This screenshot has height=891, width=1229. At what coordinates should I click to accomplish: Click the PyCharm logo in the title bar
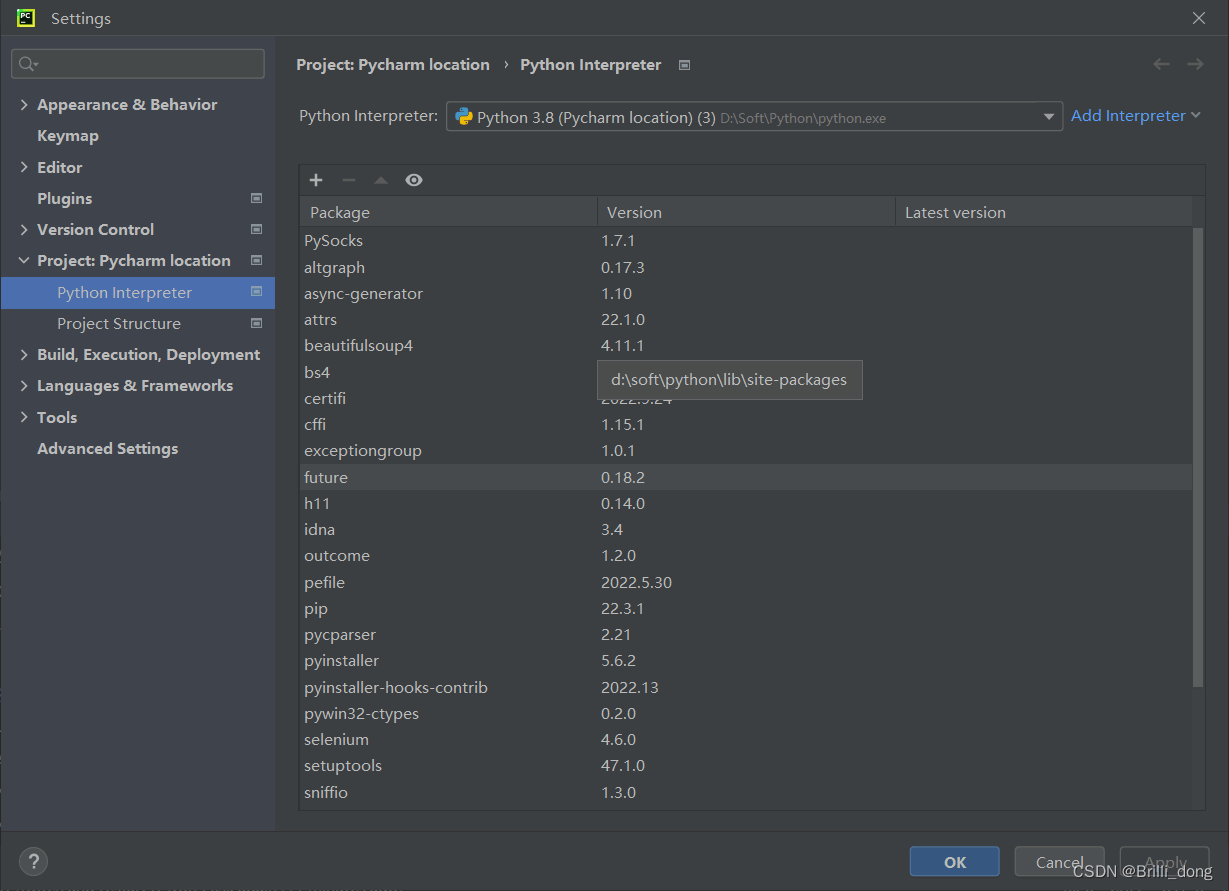[26, 18]
